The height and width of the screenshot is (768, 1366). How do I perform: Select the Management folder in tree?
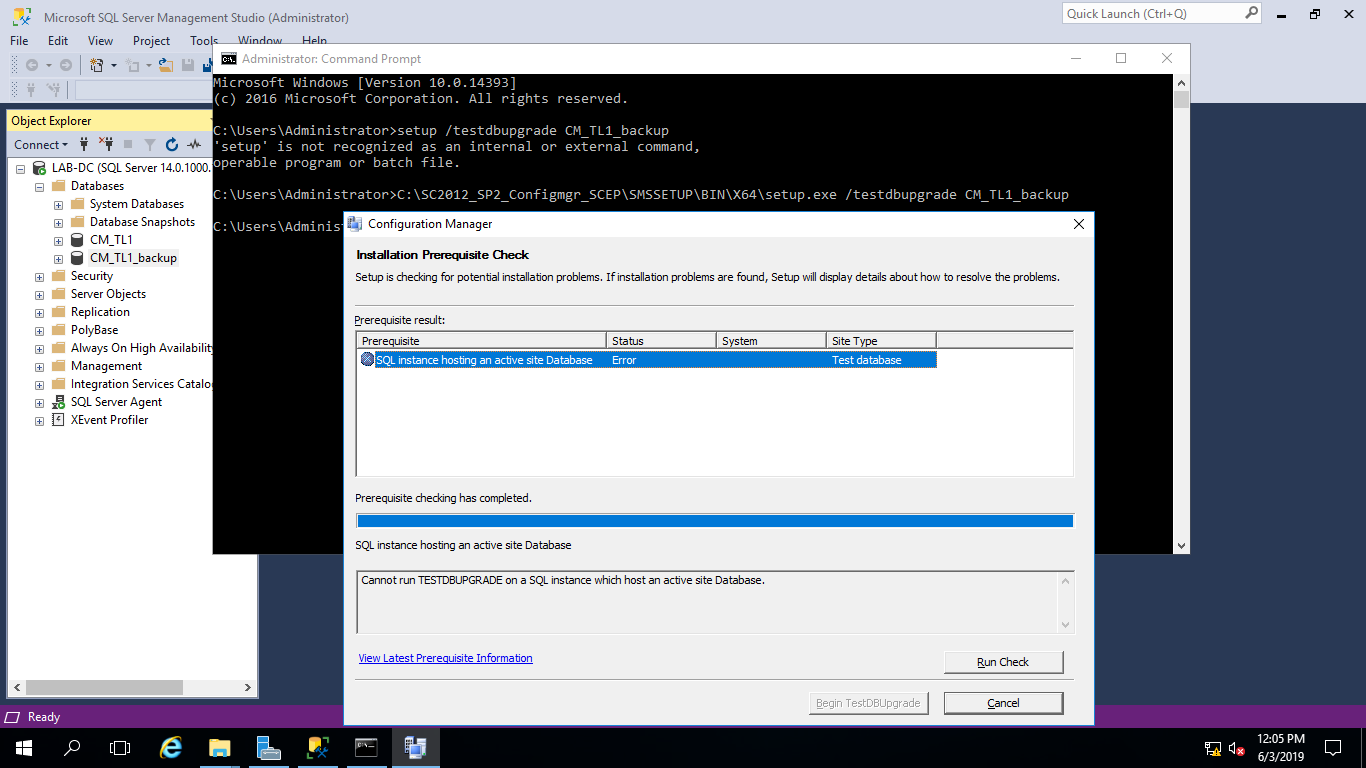tap(106, 366)
